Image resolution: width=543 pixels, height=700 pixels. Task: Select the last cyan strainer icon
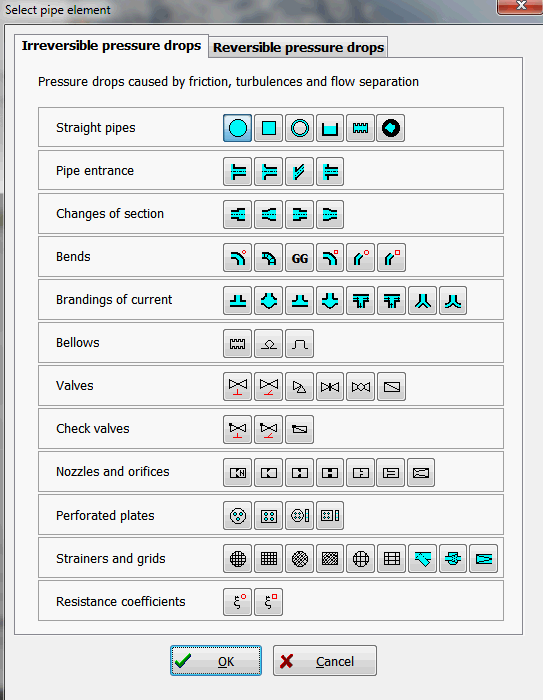484,558
